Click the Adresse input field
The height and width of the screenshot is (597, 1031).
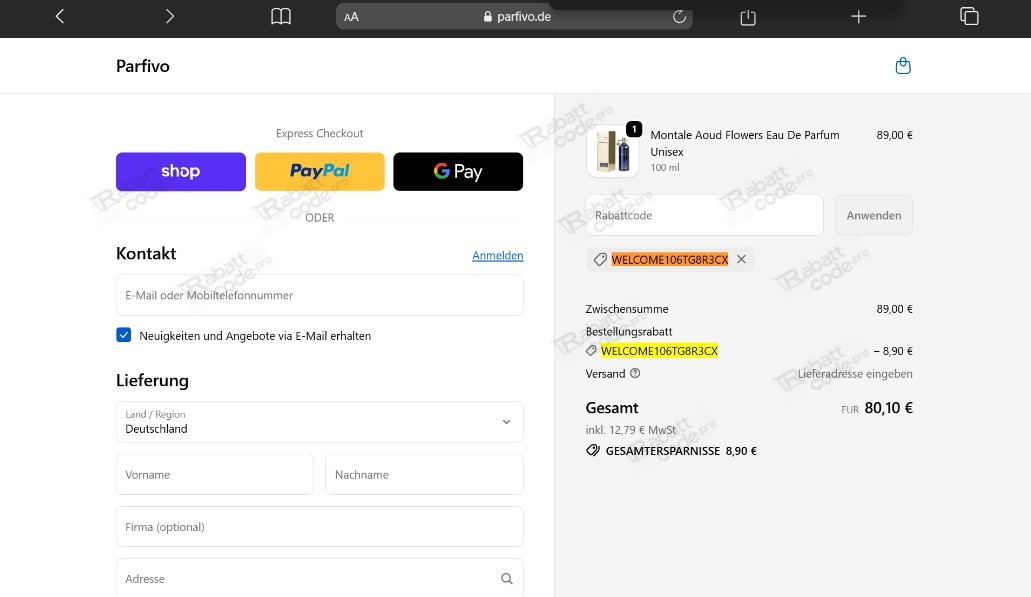(320, 579)
